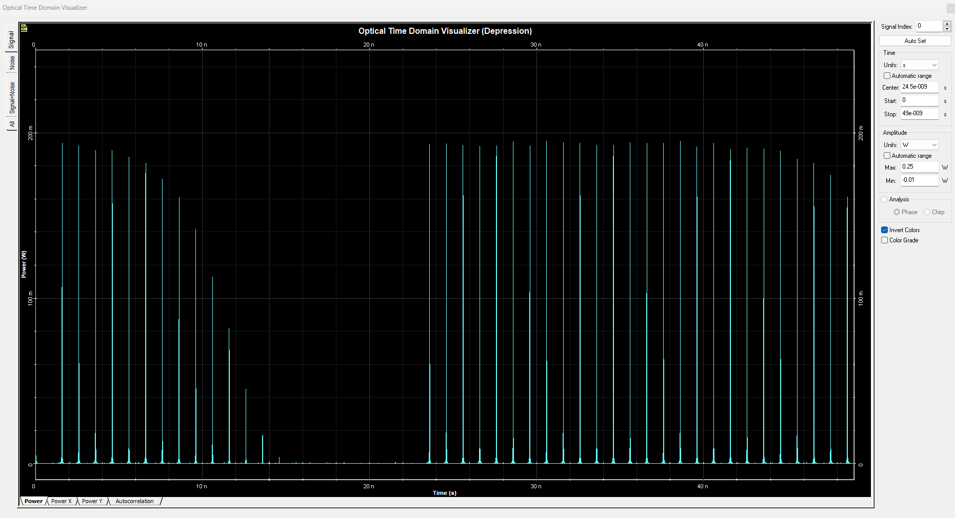Screen dimensions: 955x518
Task: Close the Optical Time Domain Visualizer window
Action: (x=949, y=8)
